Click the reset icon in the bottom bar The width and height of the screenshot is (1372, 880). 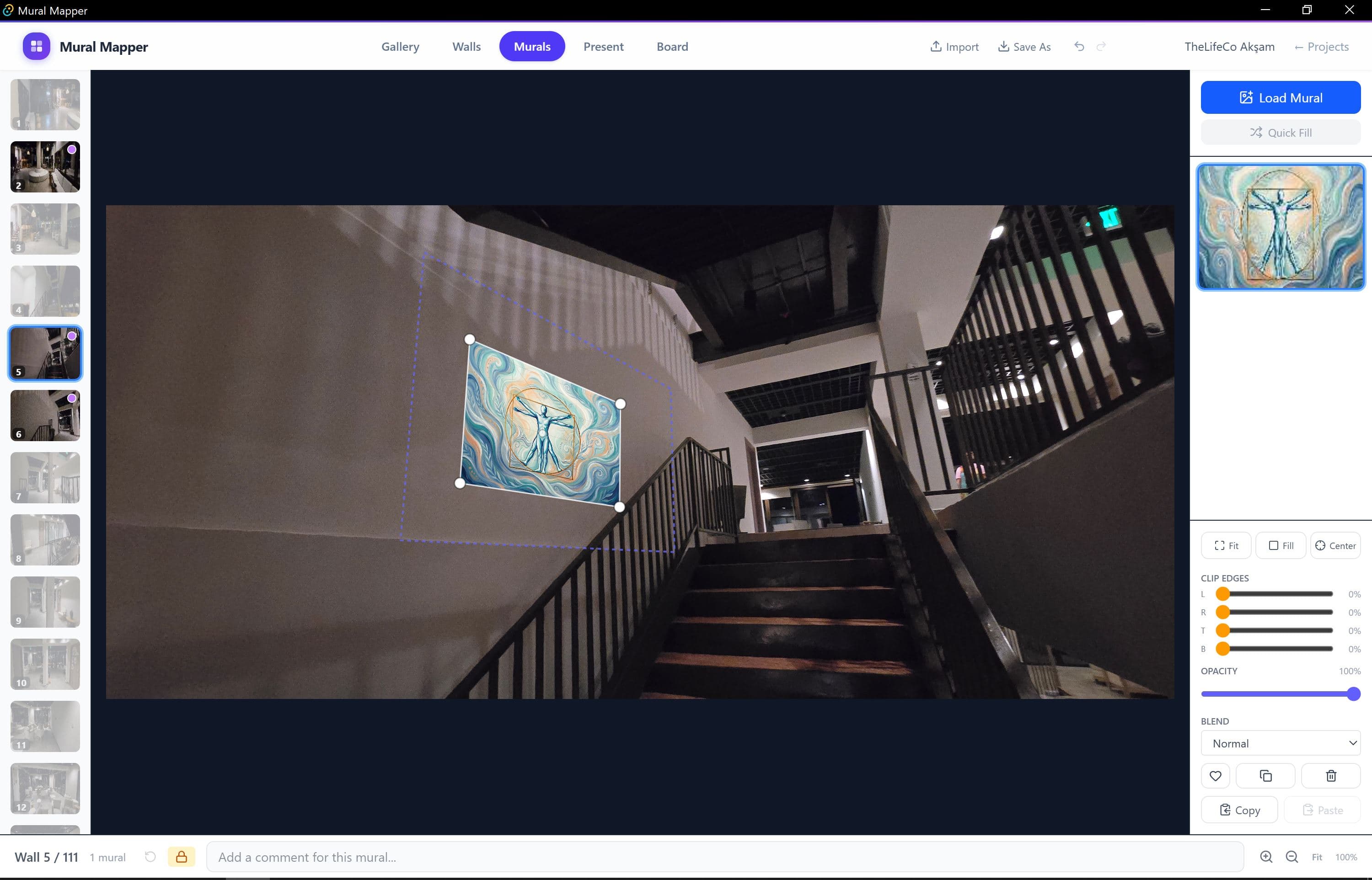[x=150, y=857]
